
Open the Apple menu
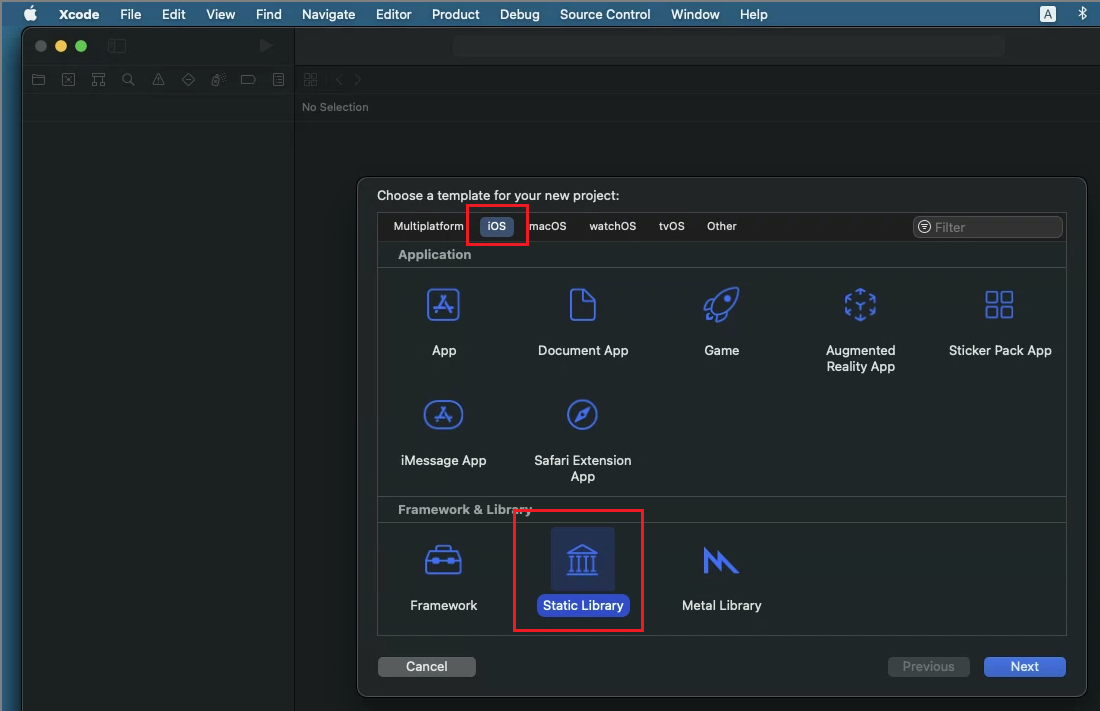(30, 14)
